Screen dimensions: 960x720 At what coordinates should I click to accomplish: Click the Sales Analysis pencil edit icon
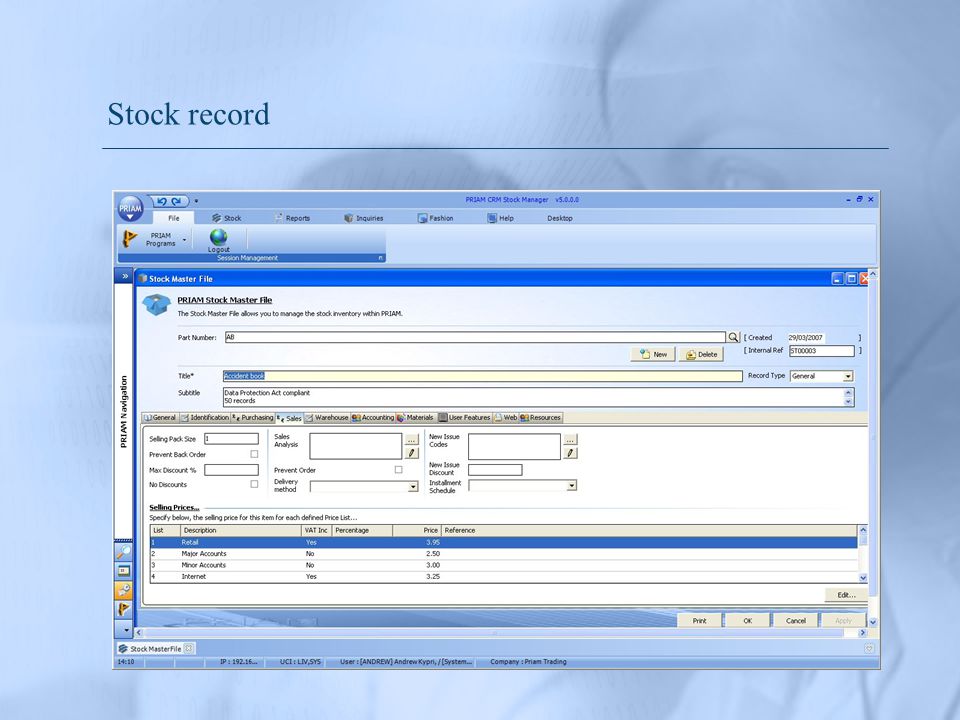coord(411,453)
